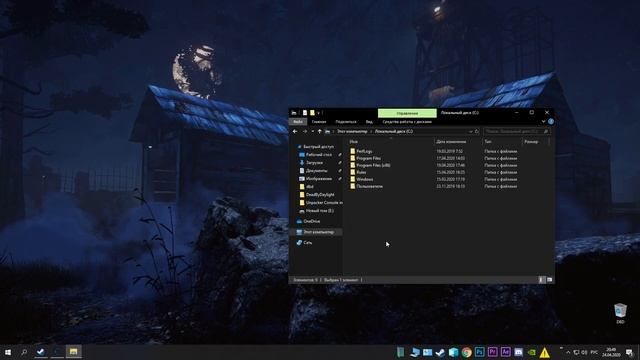The image size is (640, 360).
Task: Open Steam pinned beside the taskbar search
Action: [40, 352]
